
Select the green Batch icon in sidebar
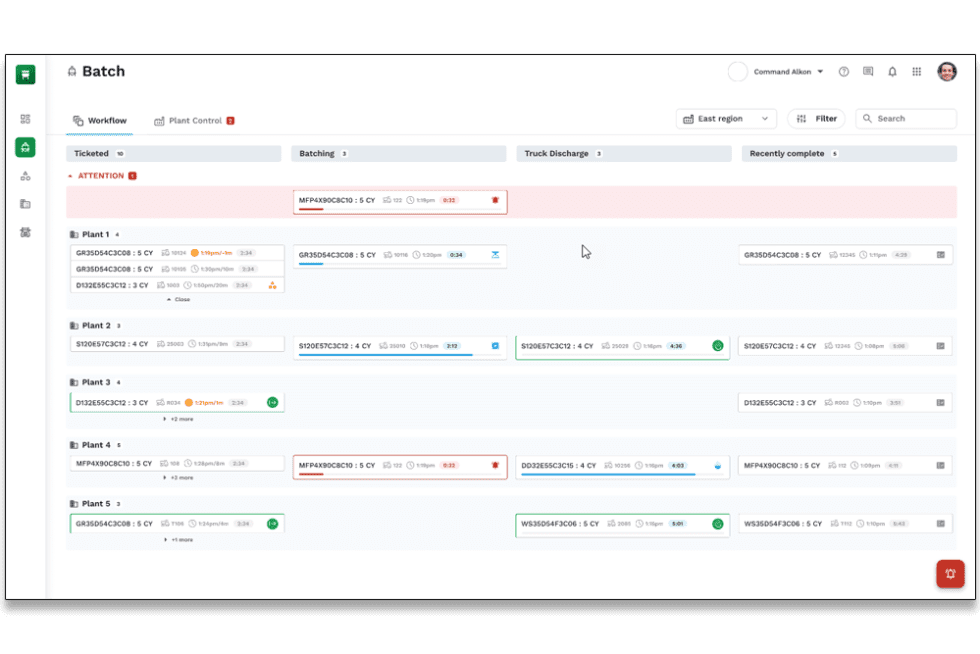pyautogui.click(x=25, y=147)
